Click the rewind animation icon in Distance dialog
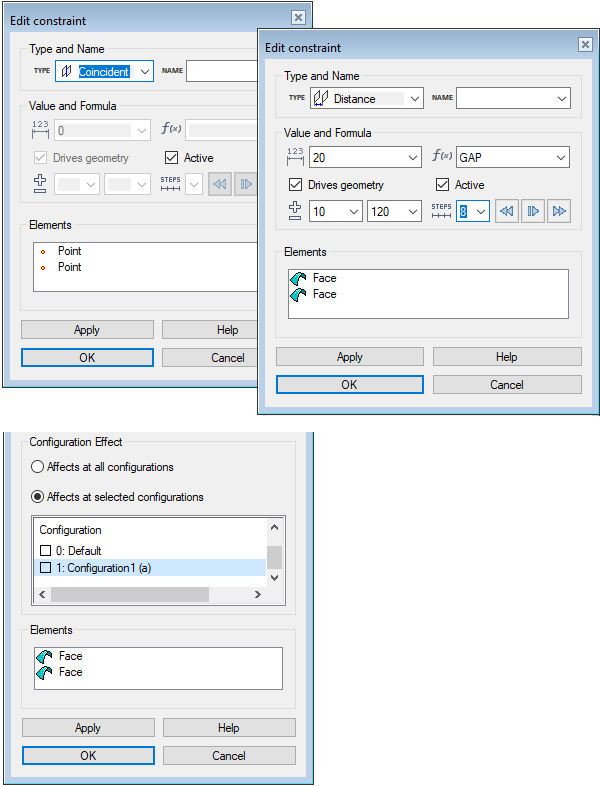This screenshot has height=786, width=600. click(x=507, y=211)
